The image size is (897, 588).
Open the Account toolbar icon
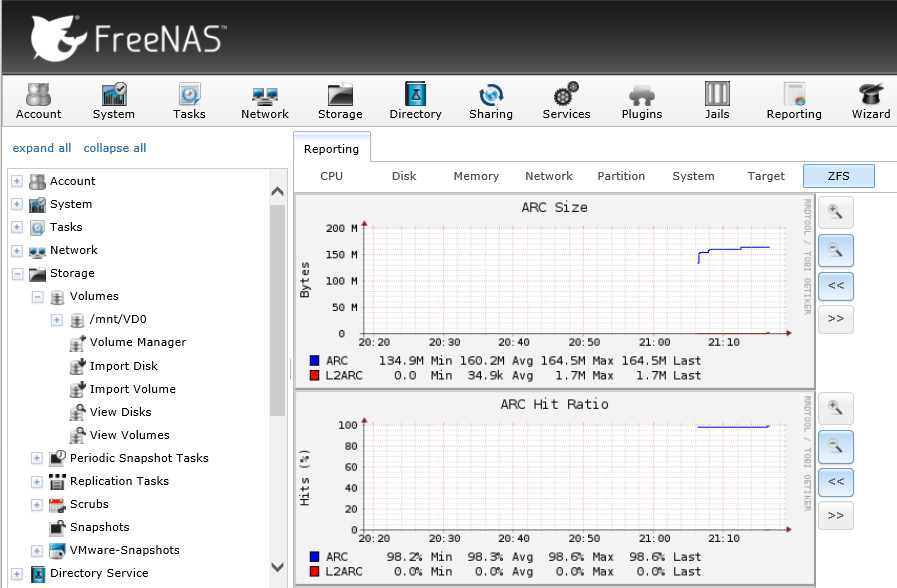(38, 101)
